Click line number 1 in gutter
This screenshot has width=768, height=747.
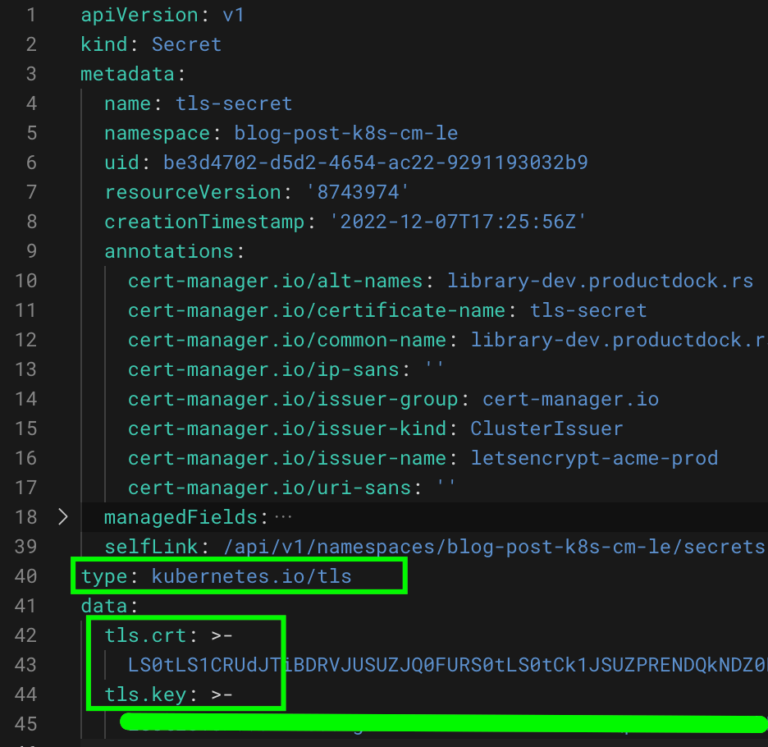[31, 15]
